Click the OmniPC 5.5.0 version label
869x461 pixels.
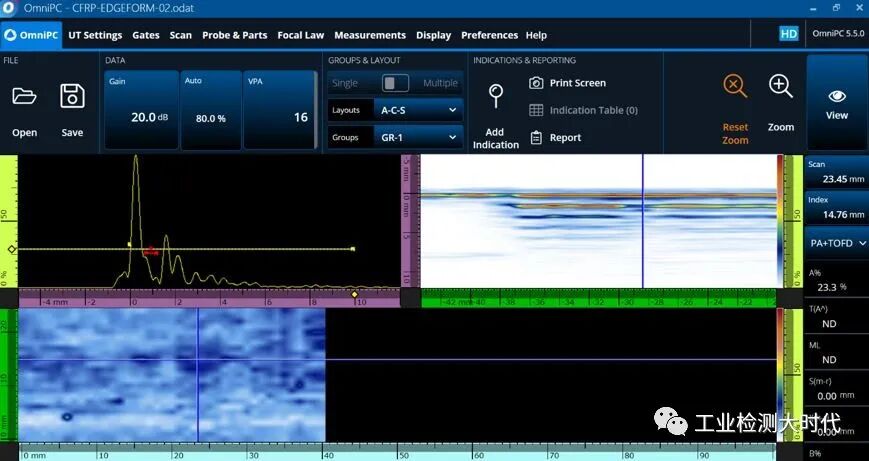point(838,33)
